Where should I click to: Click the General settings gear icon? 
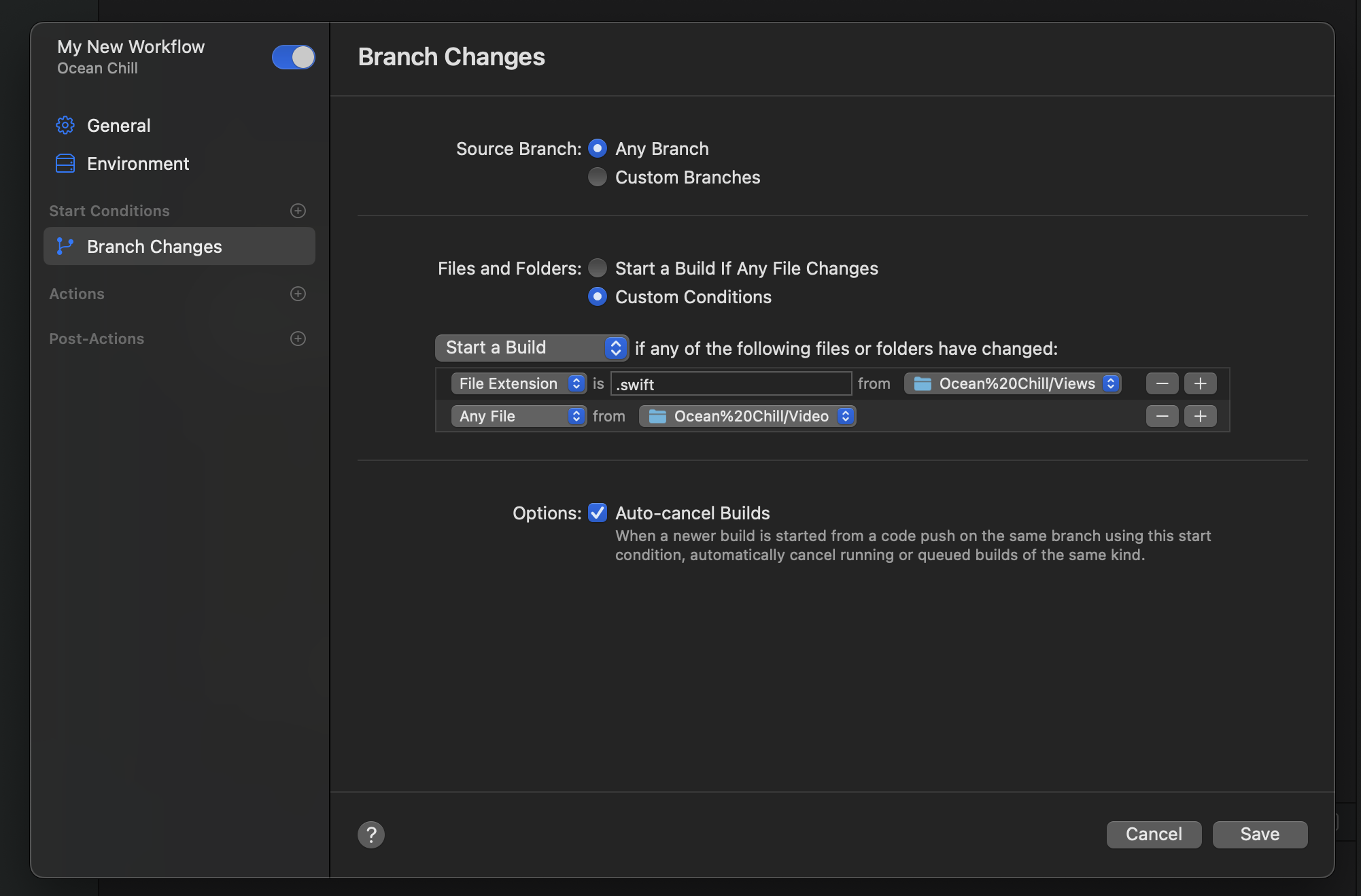pos(65,126)
